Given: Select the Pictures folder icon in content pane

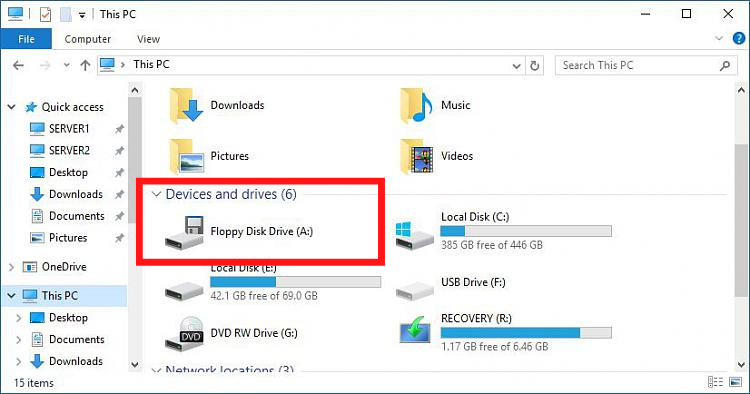Looking at the screenshot, I should tap(186, 156).
